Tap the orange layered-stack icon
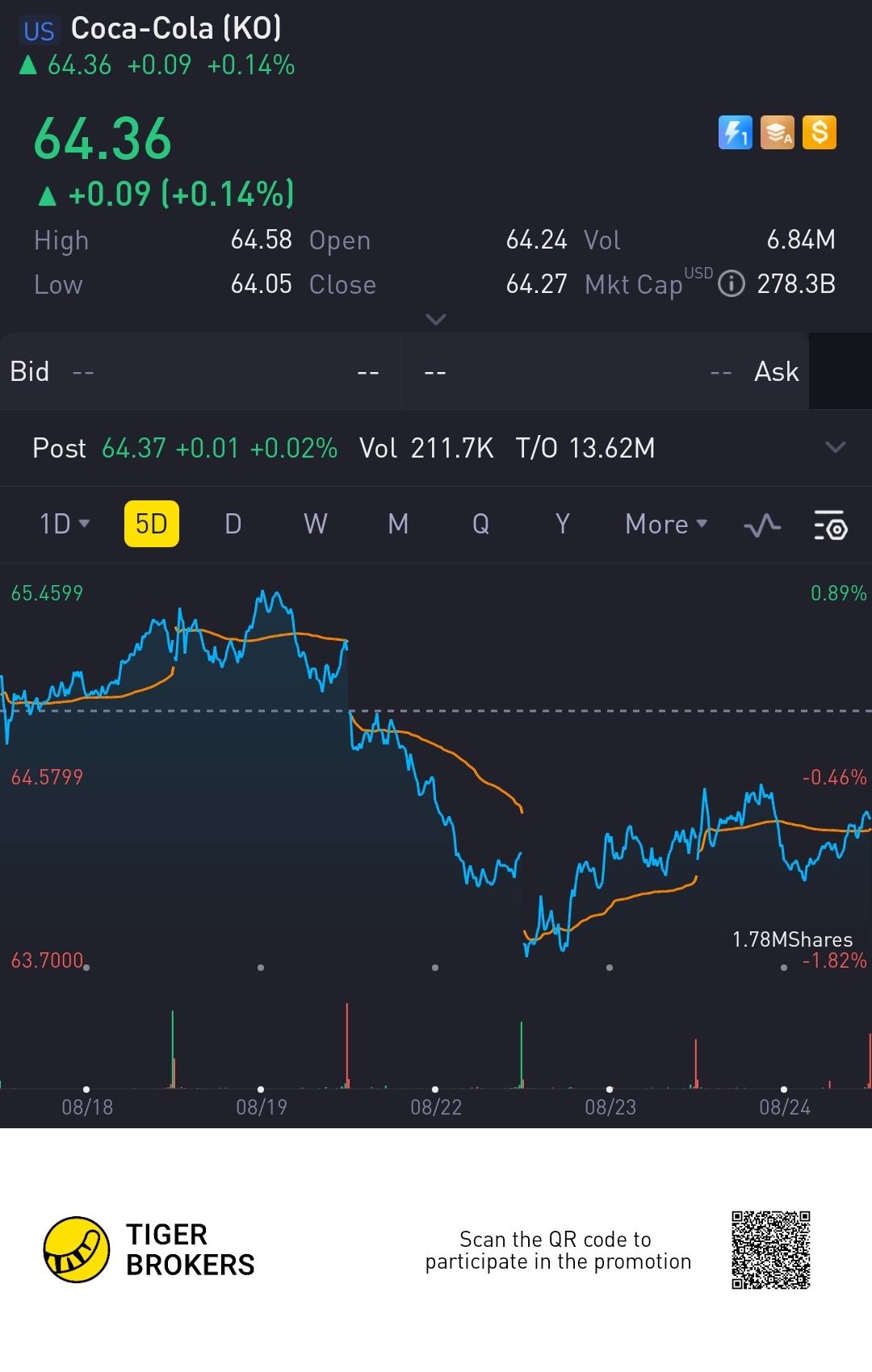The image size is (872, 1372). [778, 132]
